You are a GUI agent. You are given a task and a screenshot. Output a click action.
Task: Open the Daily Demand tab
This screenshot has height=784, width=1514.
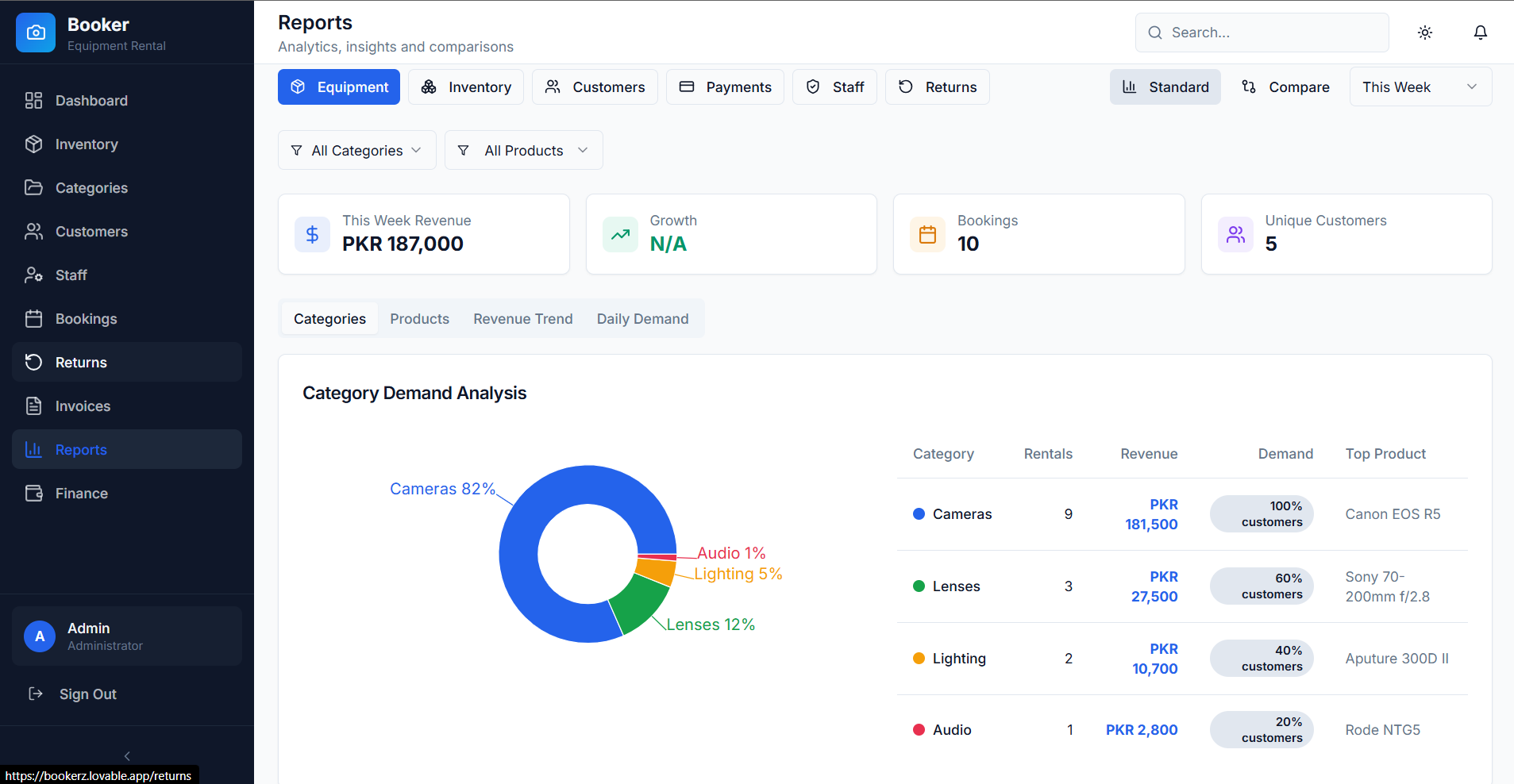point(642,319)
